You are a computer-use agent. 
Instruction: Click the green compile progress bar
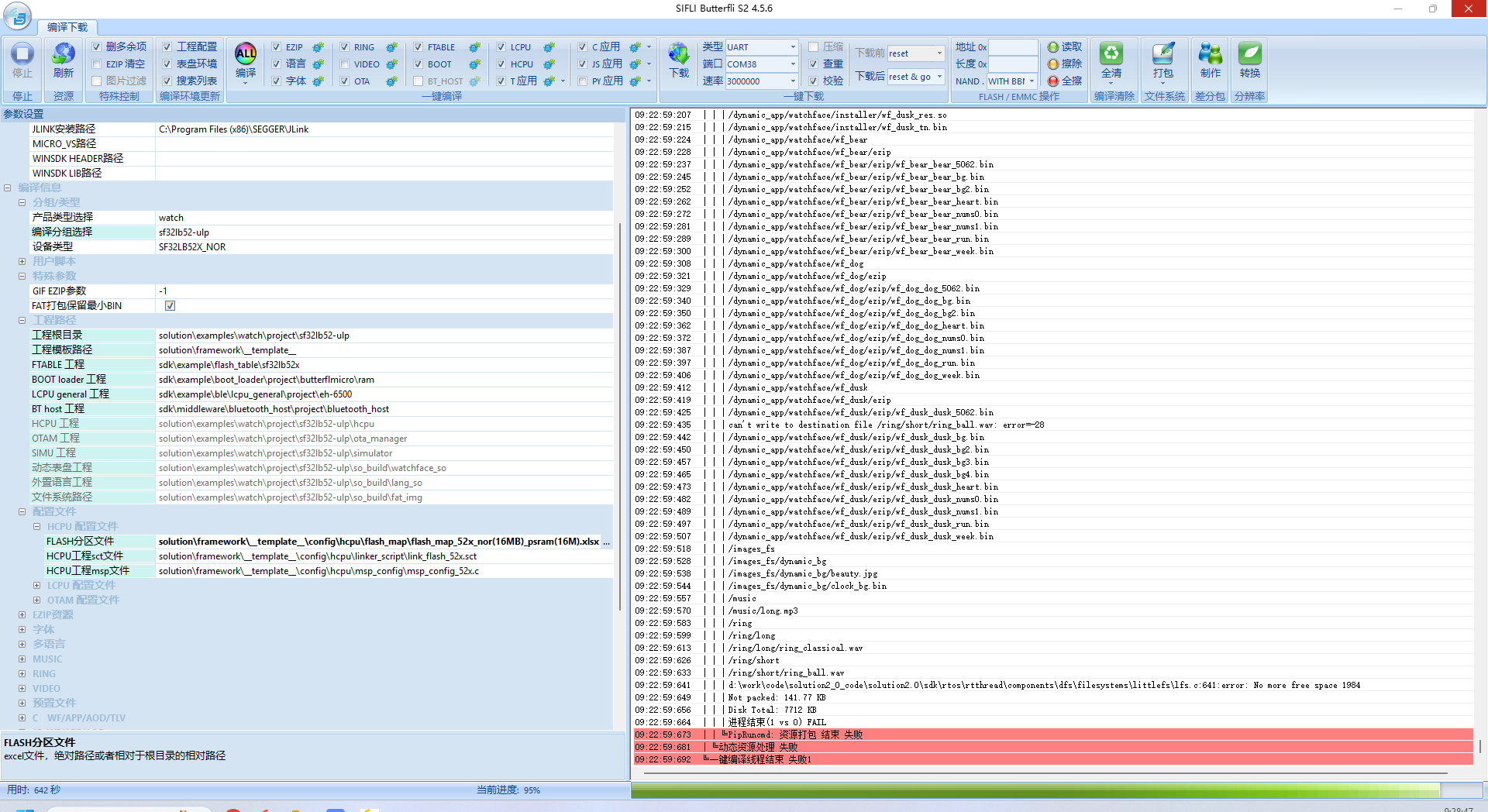(x=1035, y=790)
